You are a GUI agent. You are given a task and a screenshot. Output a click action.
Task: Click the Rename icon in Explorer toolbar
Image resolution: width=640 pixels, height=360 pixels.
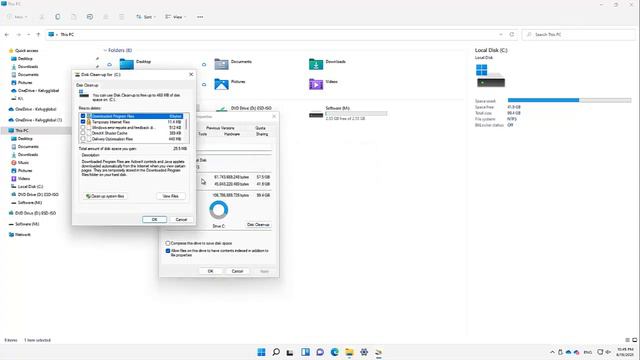tap(90, 17)
